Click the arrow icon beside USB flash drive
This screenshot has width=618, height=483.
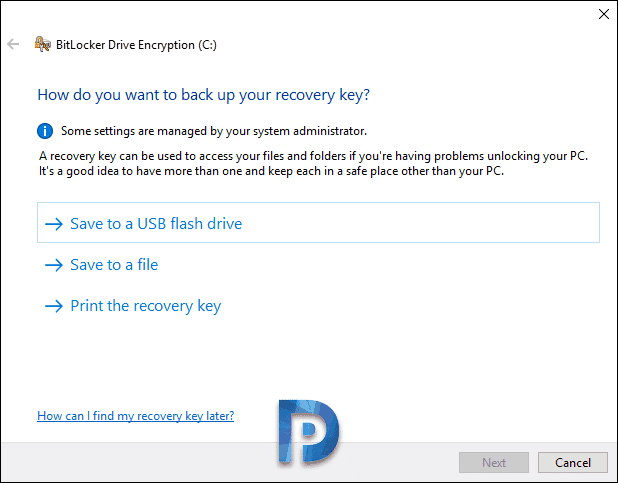[x=54, y=224]
